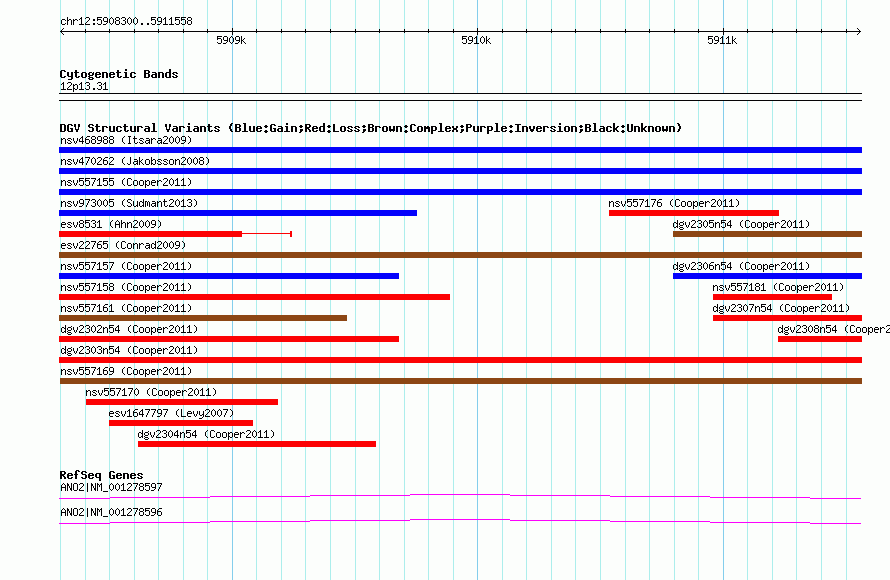Click the DGV Structural Variants track title
This screenshot has height=580, width=890.
[x=370, y=128]
